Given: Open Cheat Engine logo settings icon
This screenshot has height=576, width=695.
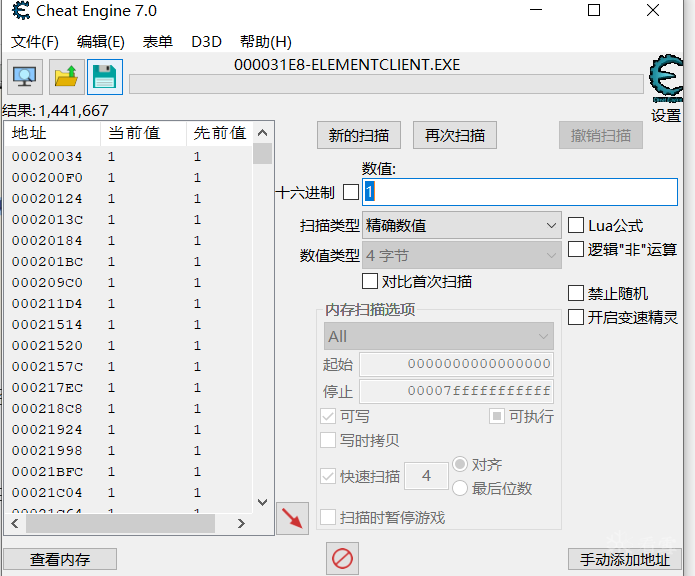Looking at the screenshot, I should (x=666, y=79).
